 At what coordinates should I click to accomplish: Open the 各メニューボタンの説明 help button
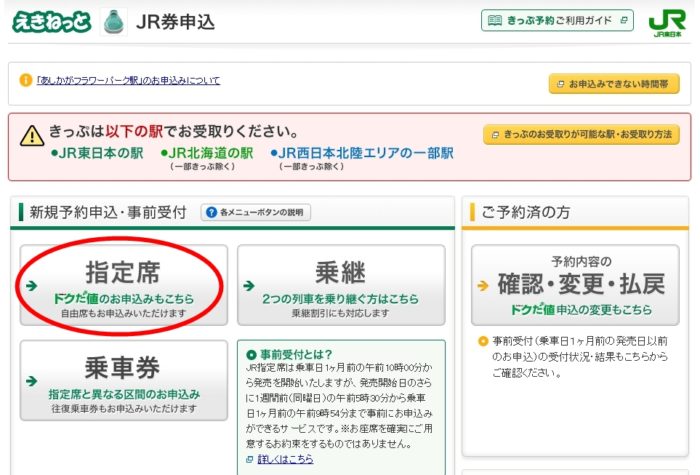point(255,212)
